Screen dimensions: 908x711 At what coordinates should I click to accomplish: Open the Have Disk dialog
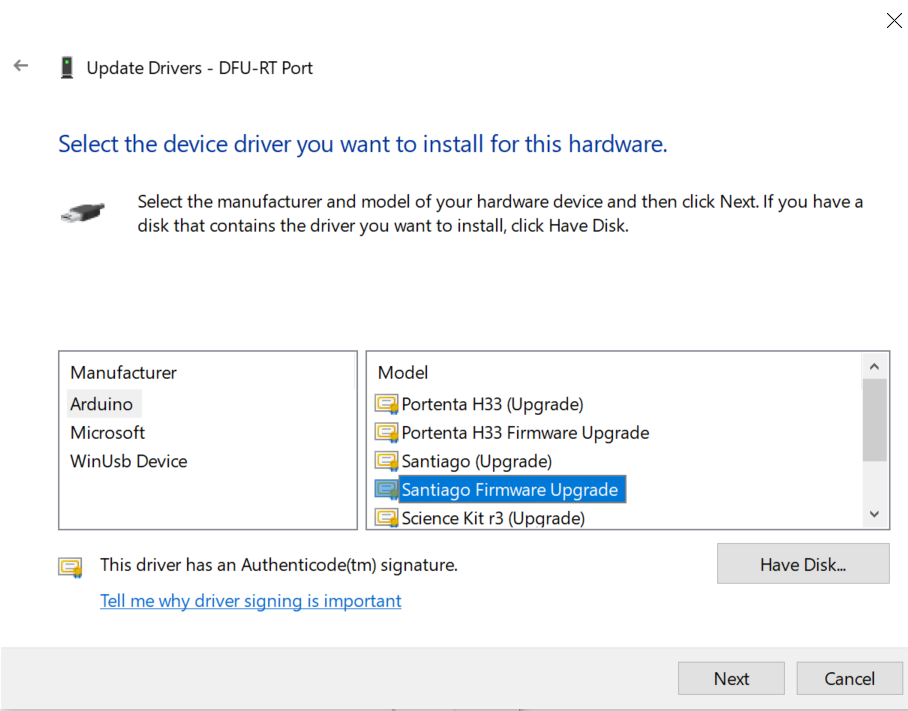coord(802,564)
